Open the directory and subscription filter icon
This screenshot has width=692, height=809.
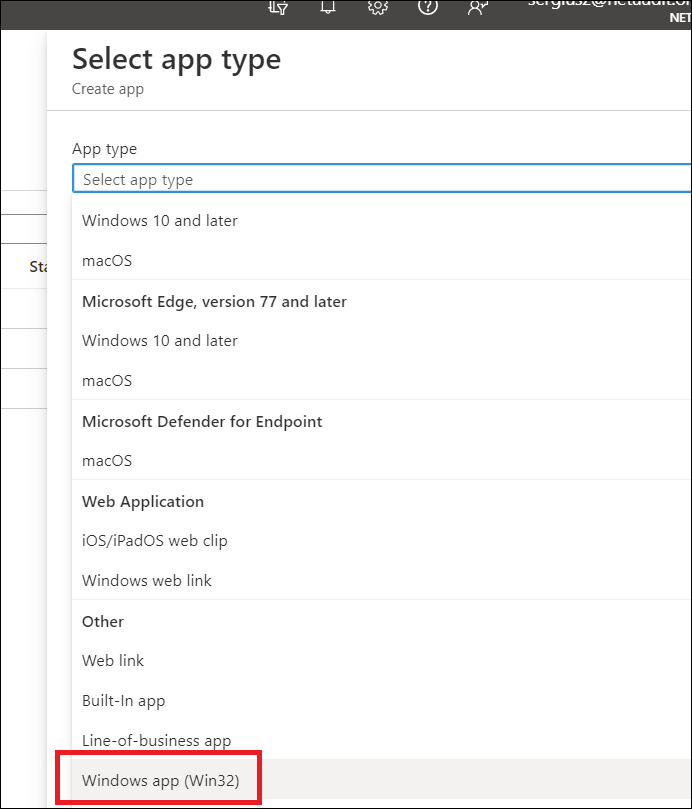[x=278, y=7]
